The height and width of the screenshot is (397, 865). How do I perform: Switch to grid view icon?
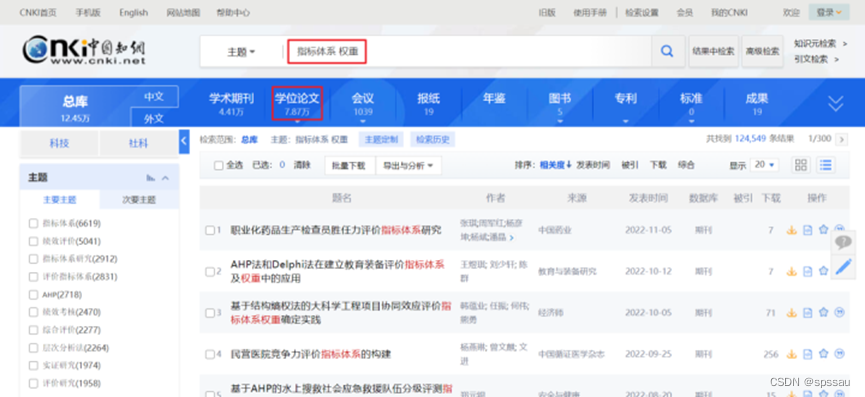pyautogui.click(x=801, y=164)
